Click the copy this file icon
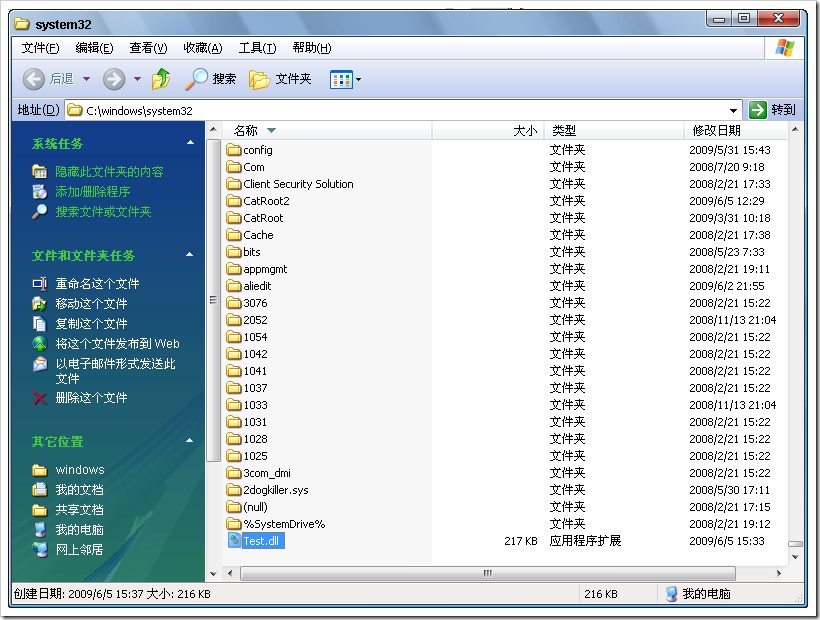 (x=40, y=324)
